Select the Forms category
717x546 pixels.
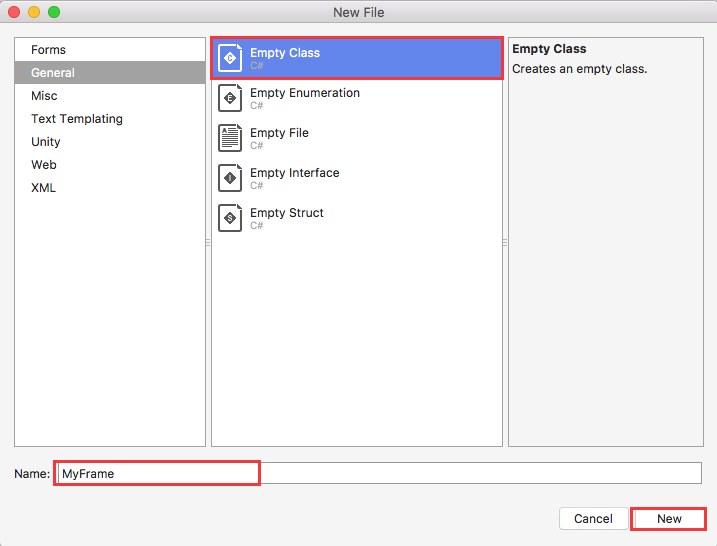(48, 50)
